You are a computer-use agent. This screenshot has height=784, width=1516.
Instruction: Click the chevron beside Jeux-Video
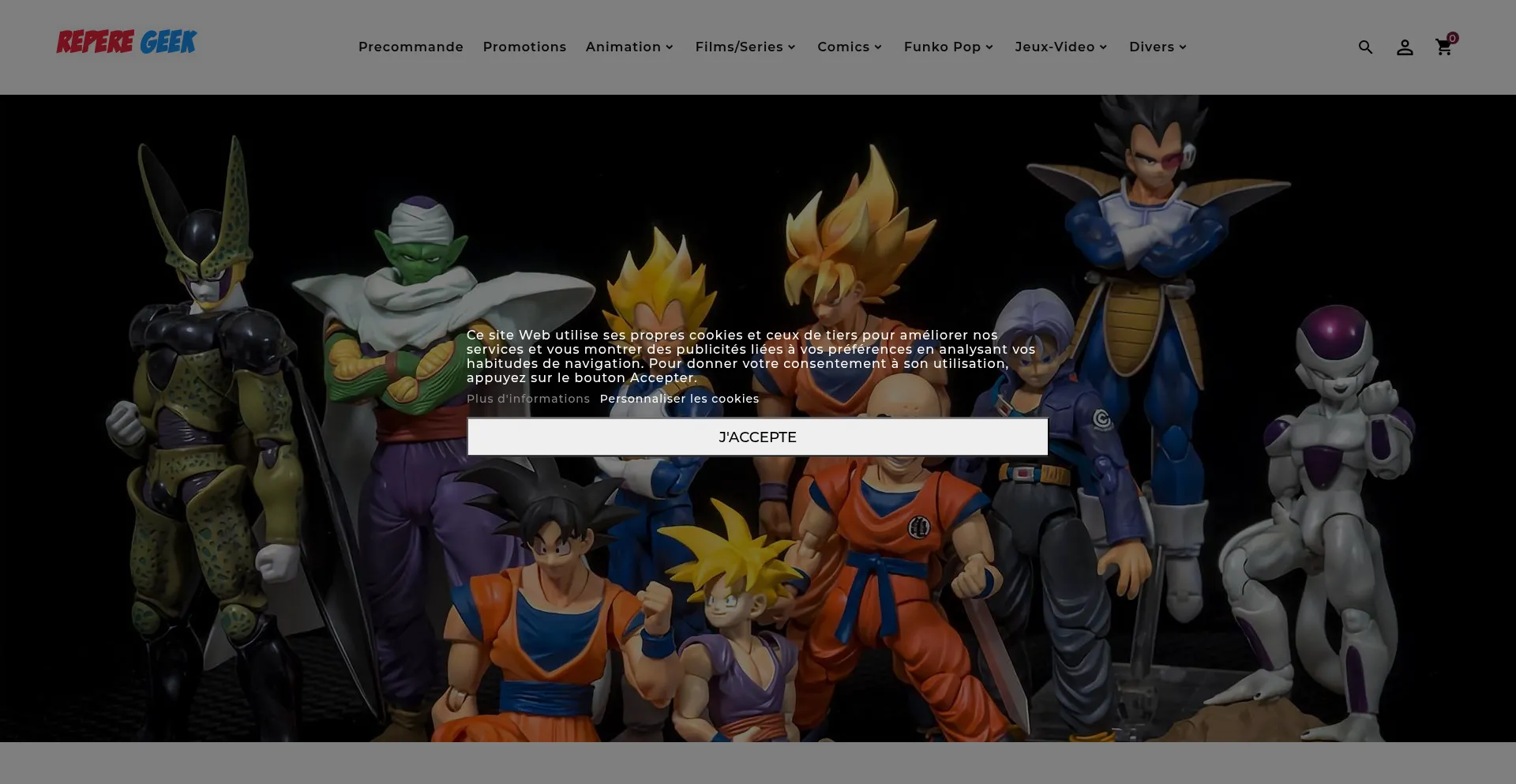coord(1103,47)
